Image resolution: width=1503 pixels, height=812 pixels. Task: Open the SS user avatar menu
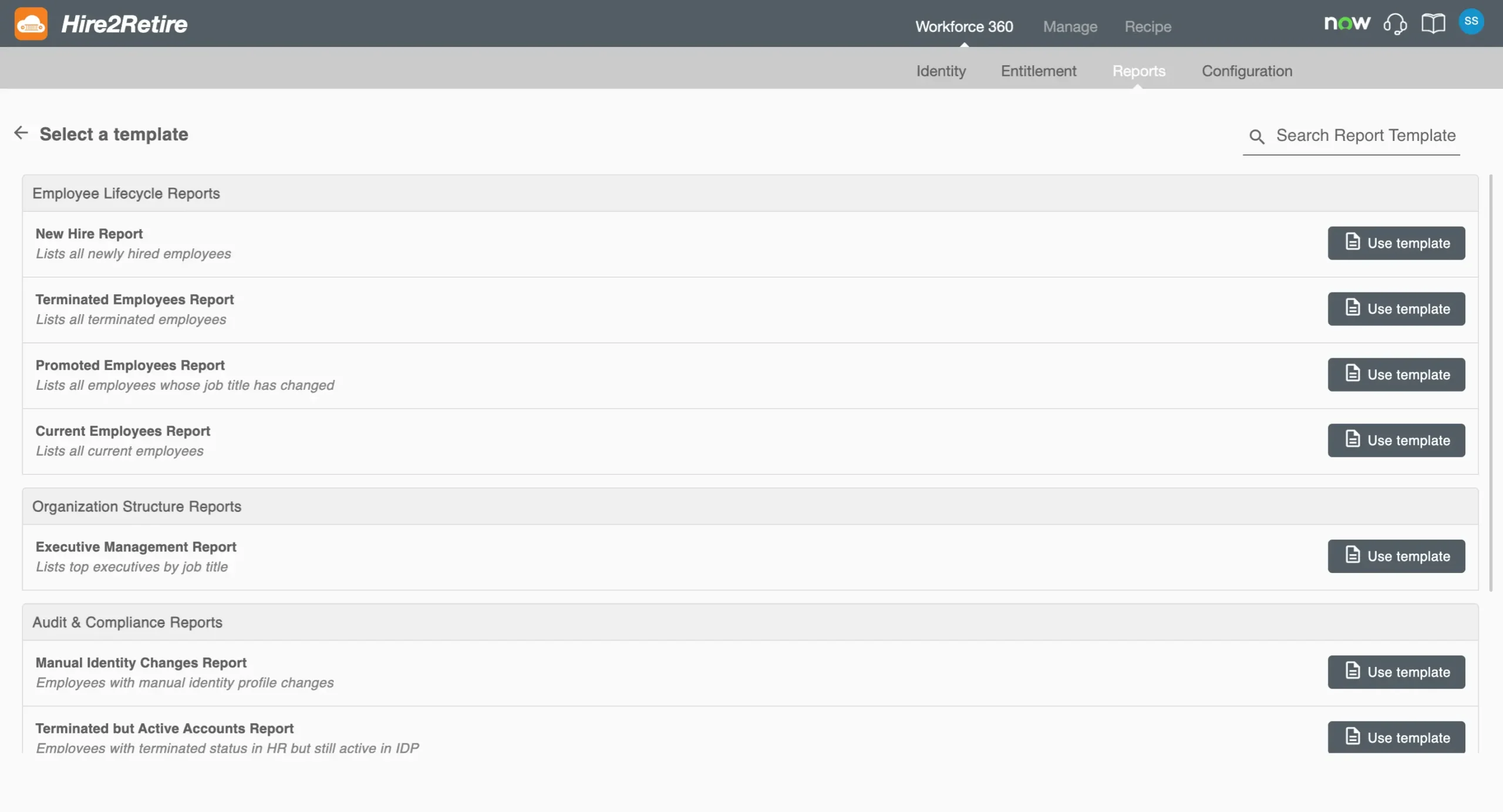click(x=1471, y=22)
